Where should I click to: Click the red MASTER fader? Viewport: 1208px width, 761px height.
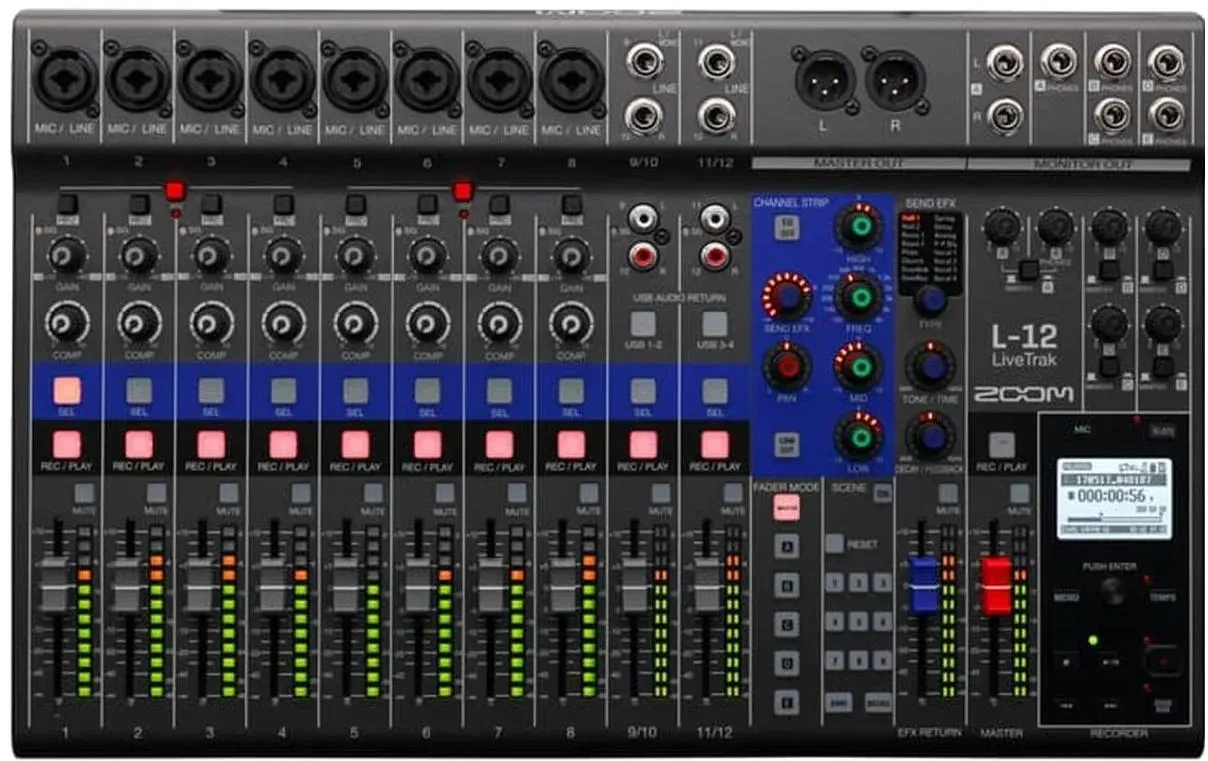[x=996, y=586]
